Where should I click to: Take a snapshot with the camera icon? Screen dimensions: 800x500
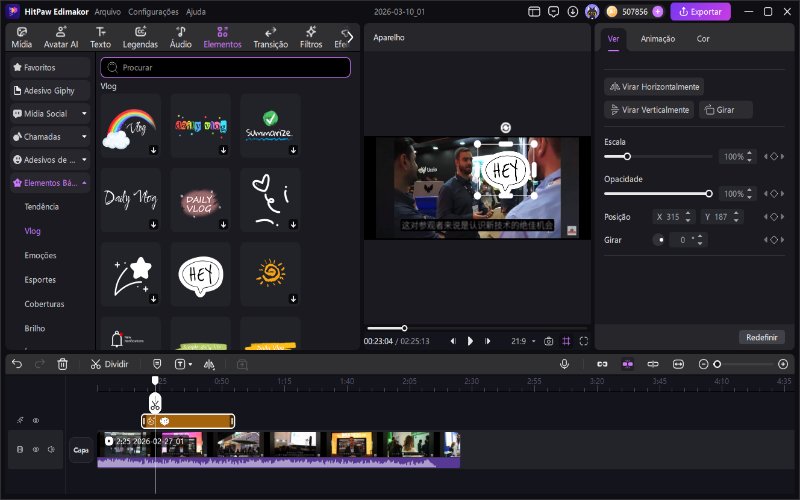coord(548,341)
